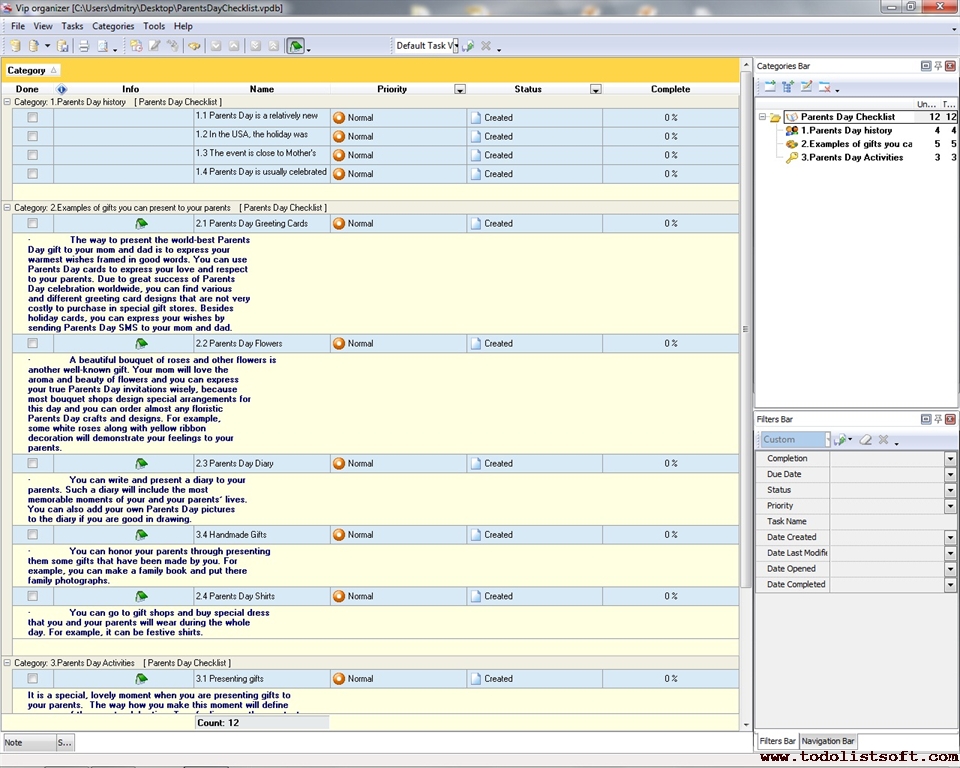960x768 pixels.
Task: Switch to the Navigation Bar tab
Action: coord(828,741)
